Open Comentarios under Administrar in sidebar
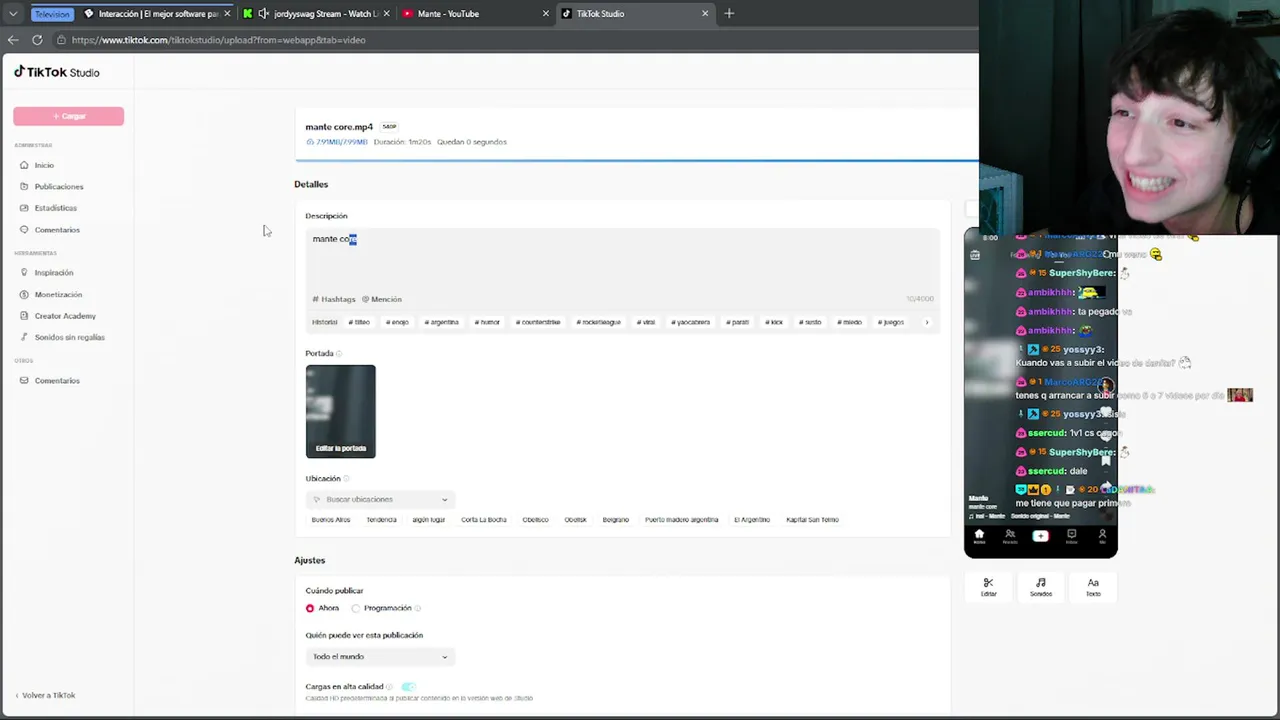 (57, 230)
